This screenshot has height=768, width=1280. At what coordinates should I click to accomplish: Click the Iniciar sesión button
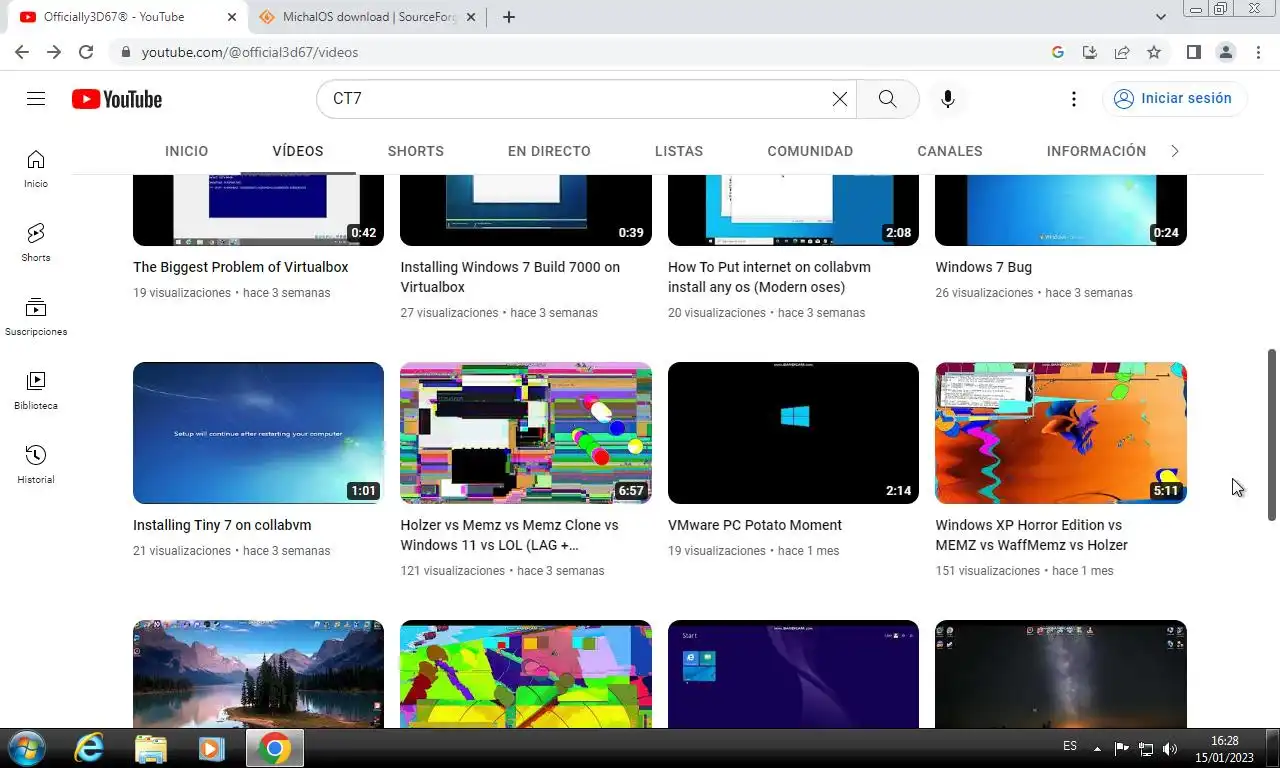coord(1174,99)
